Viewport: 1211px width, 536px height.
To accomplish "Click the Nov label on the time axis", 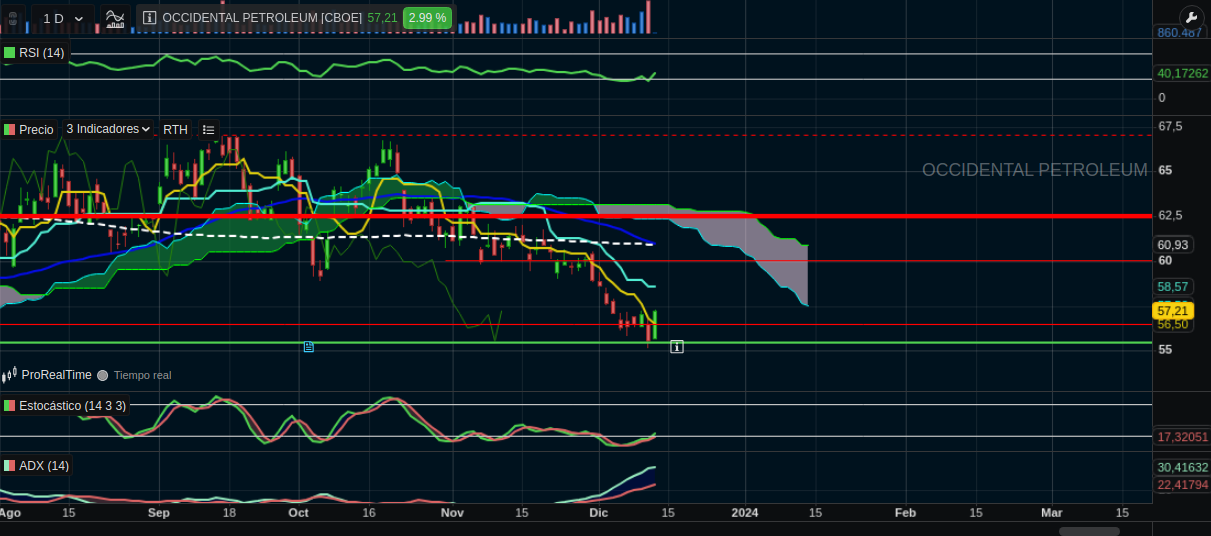I will tap(453, 512).
